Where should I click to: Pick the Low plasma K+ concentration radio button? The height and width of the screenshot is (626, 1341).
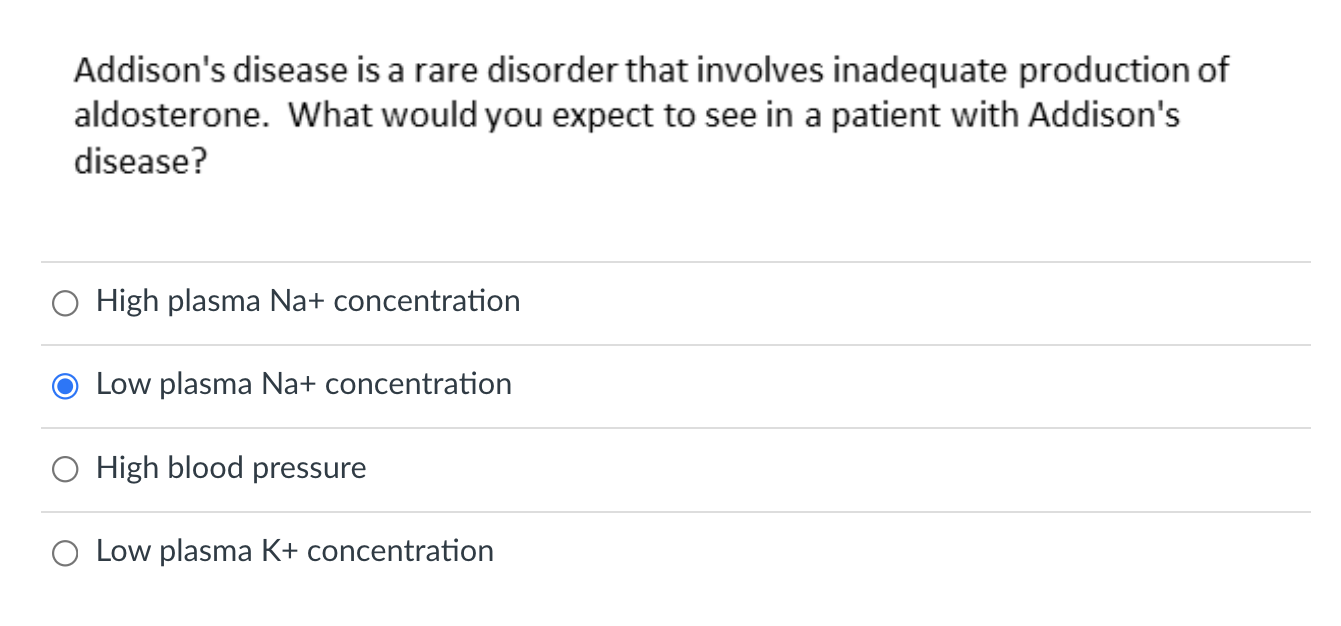click(65, 553)
